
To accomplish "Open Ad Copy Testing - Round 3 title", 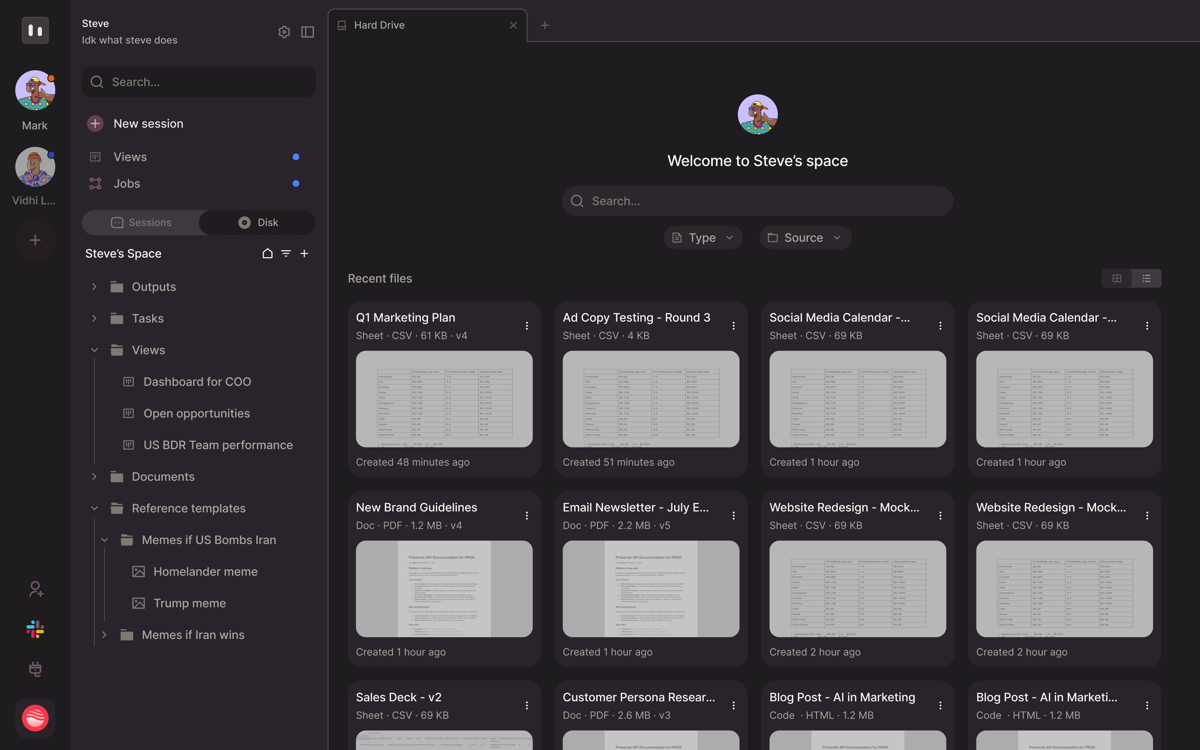I will click(x=636, y=318).
